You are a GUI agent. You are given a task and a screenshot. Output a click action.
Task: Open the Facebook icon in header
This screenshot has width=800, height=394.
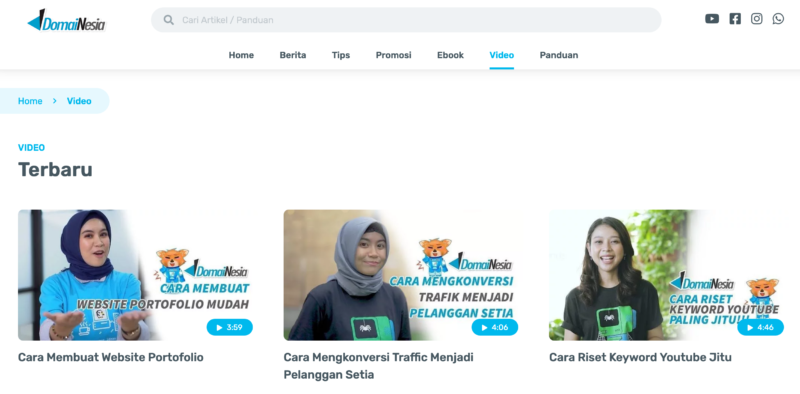tap(735, 19)
